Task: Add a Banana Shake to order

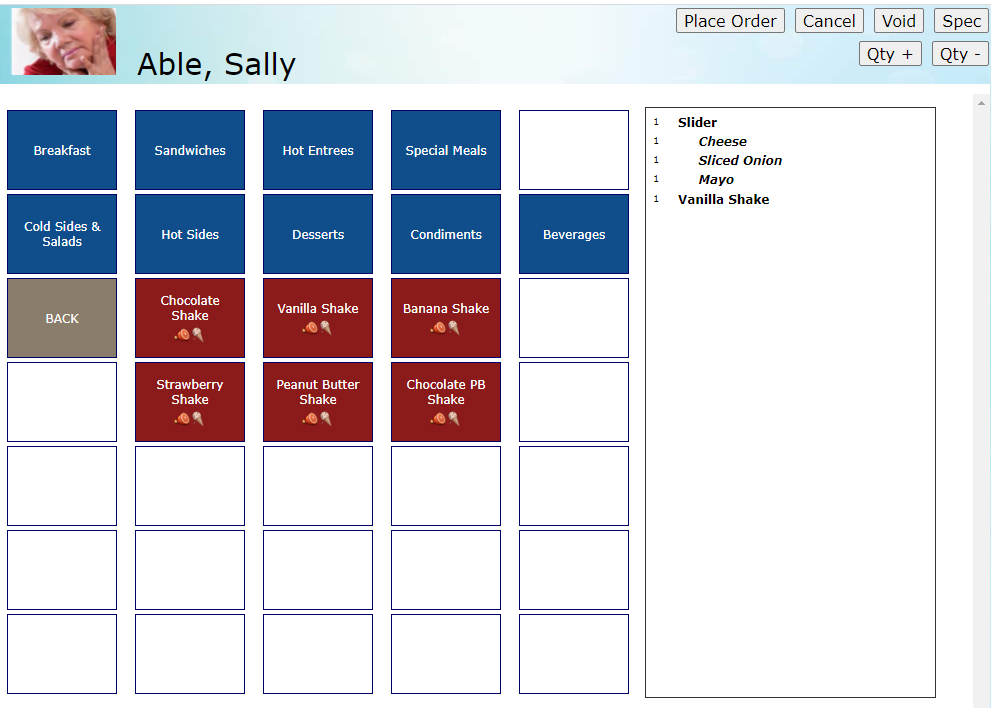Action: pos(446,318)
